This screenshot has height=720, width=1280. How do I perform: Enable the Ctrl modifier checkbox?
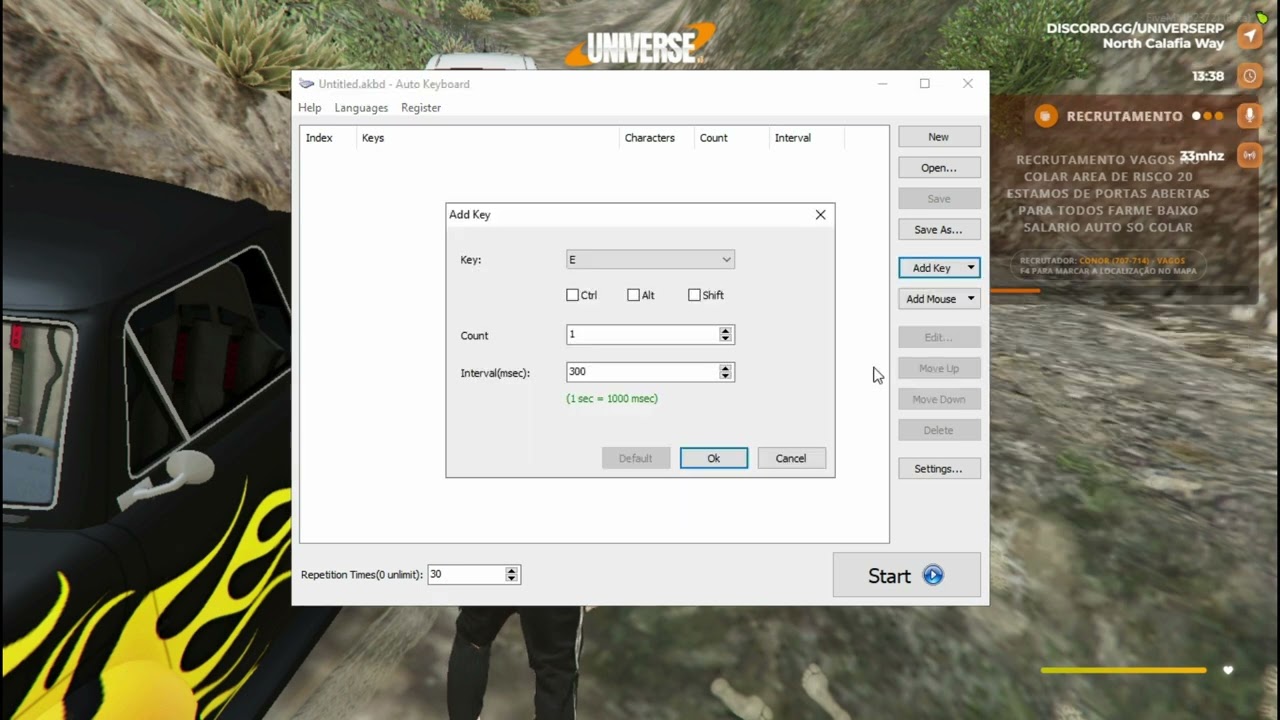pyautogui.click(x=572, y=295)
